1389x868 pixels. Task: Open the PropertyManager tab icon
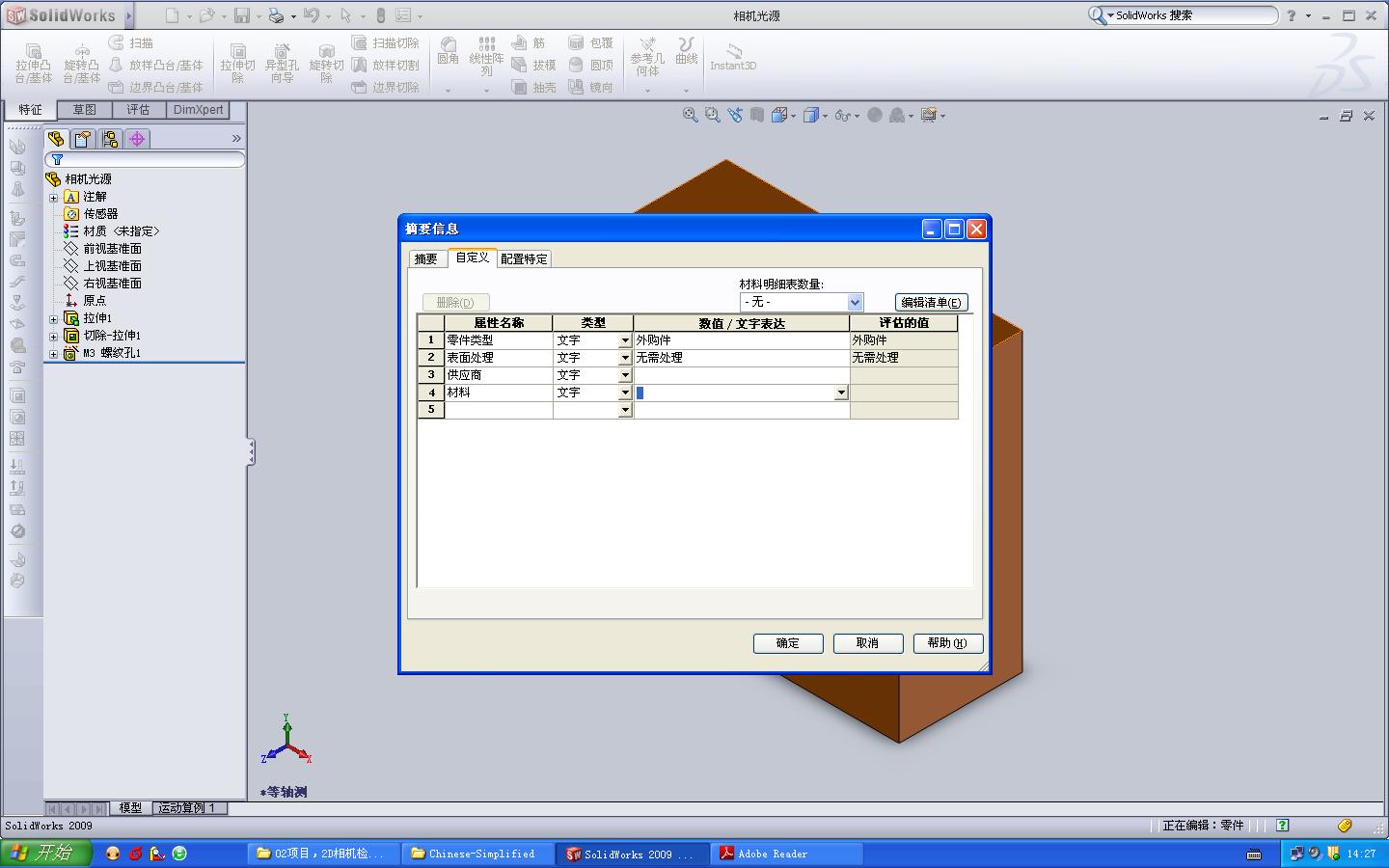click(83, 139)
